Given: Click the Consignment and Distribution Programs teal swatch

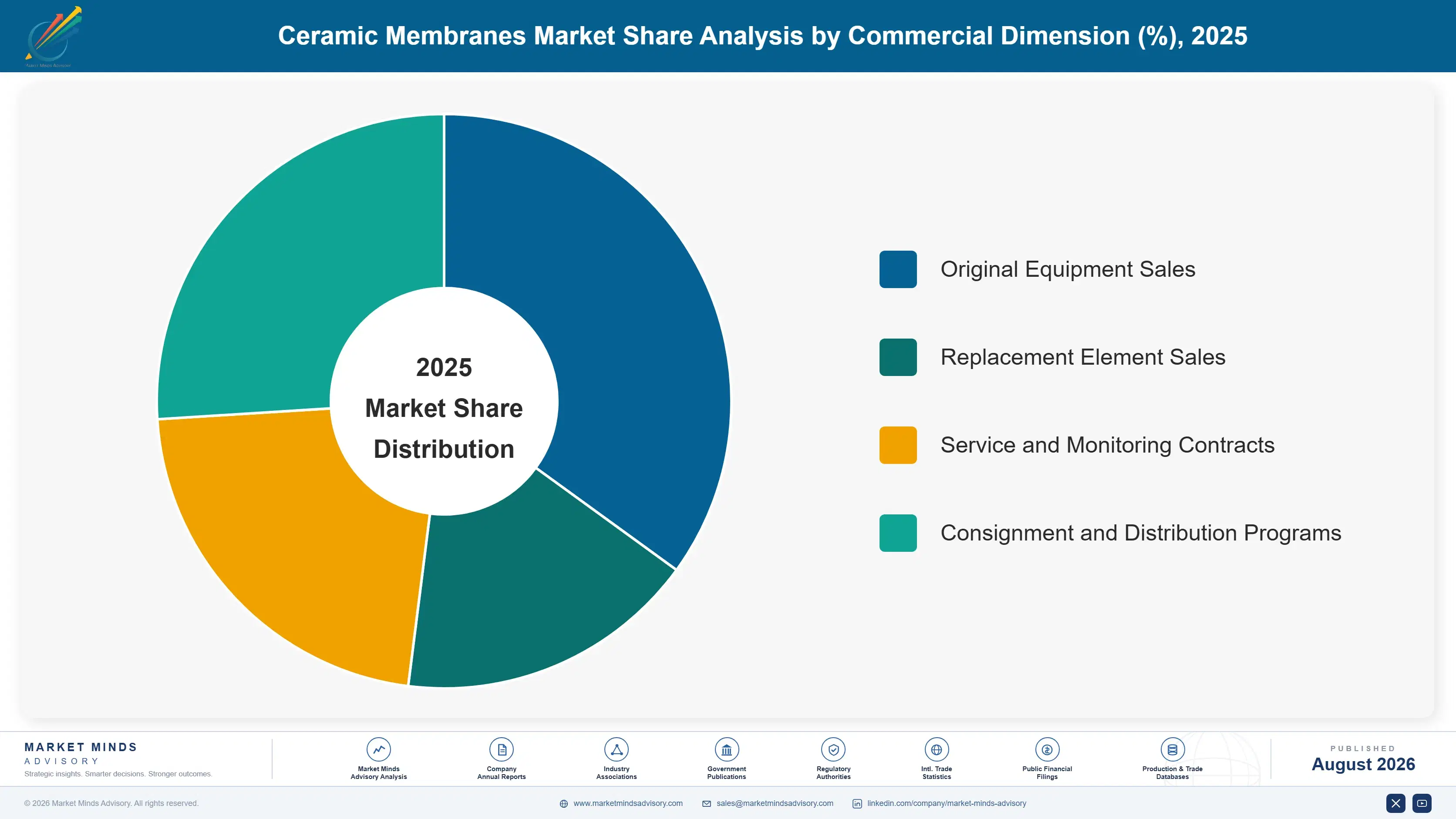Looking at the screenshot, I should tap(898, 533).
